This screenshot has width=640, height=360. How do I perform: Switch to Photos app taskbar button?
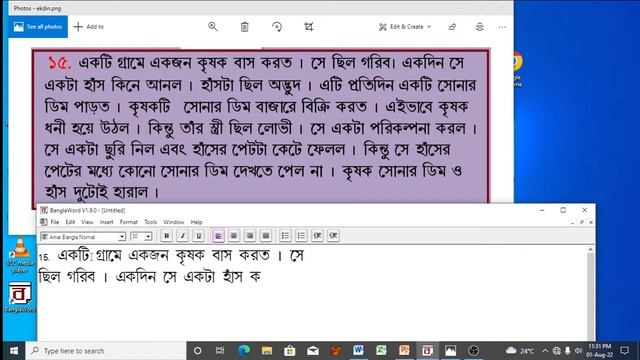pyautogui.click(x=451, y=351)
